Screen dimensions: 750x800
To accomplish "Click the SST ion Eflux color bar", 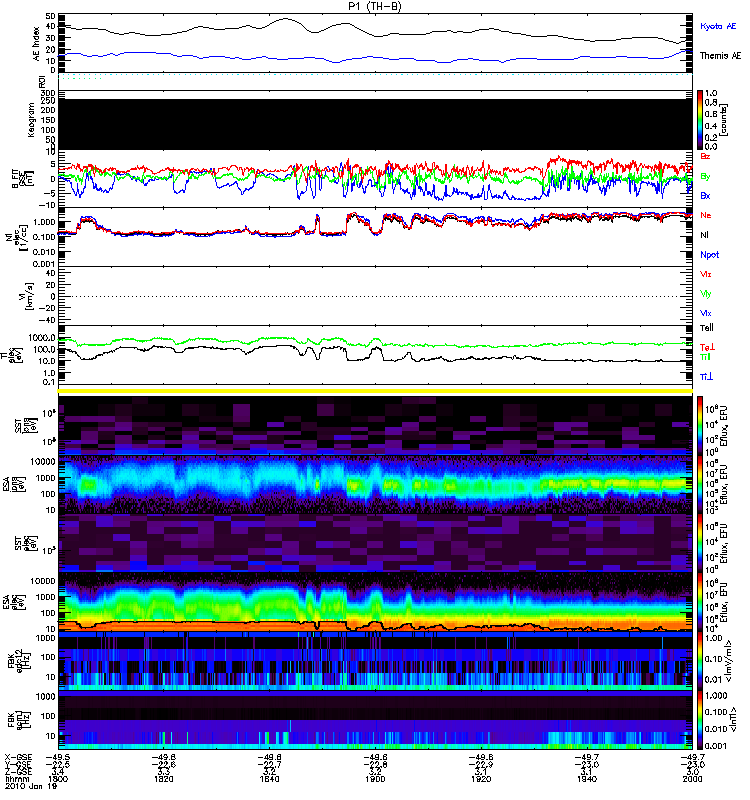I will tap(700, 425).
